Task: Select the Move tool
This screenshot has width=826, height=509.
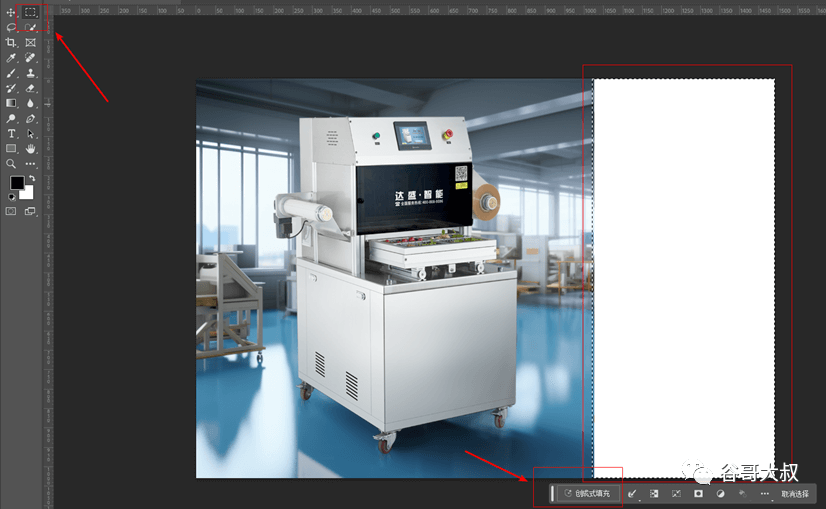Action: point(11,12)
